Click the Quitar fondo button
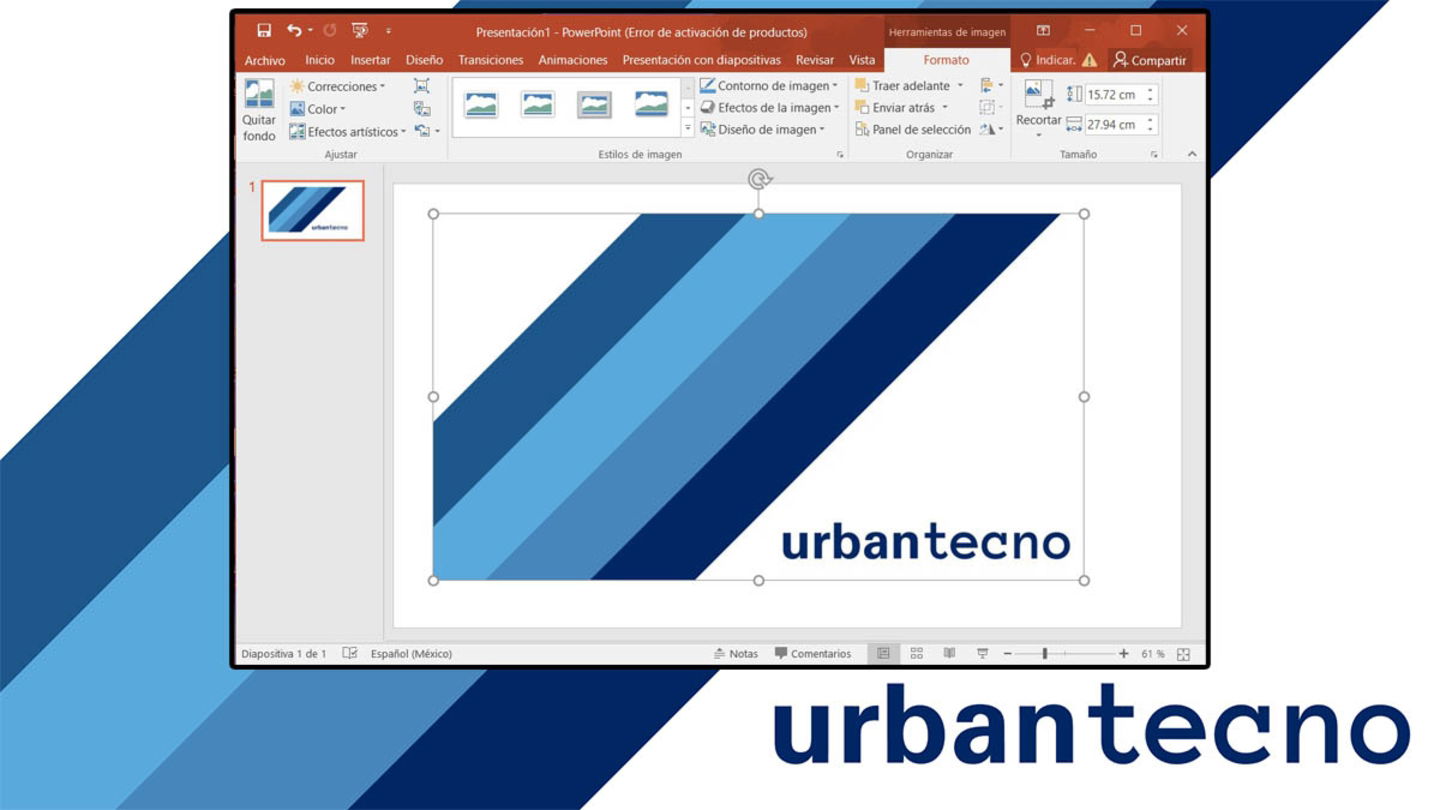This screenshot has height=810, width=1440. click(x=259, y=111)
